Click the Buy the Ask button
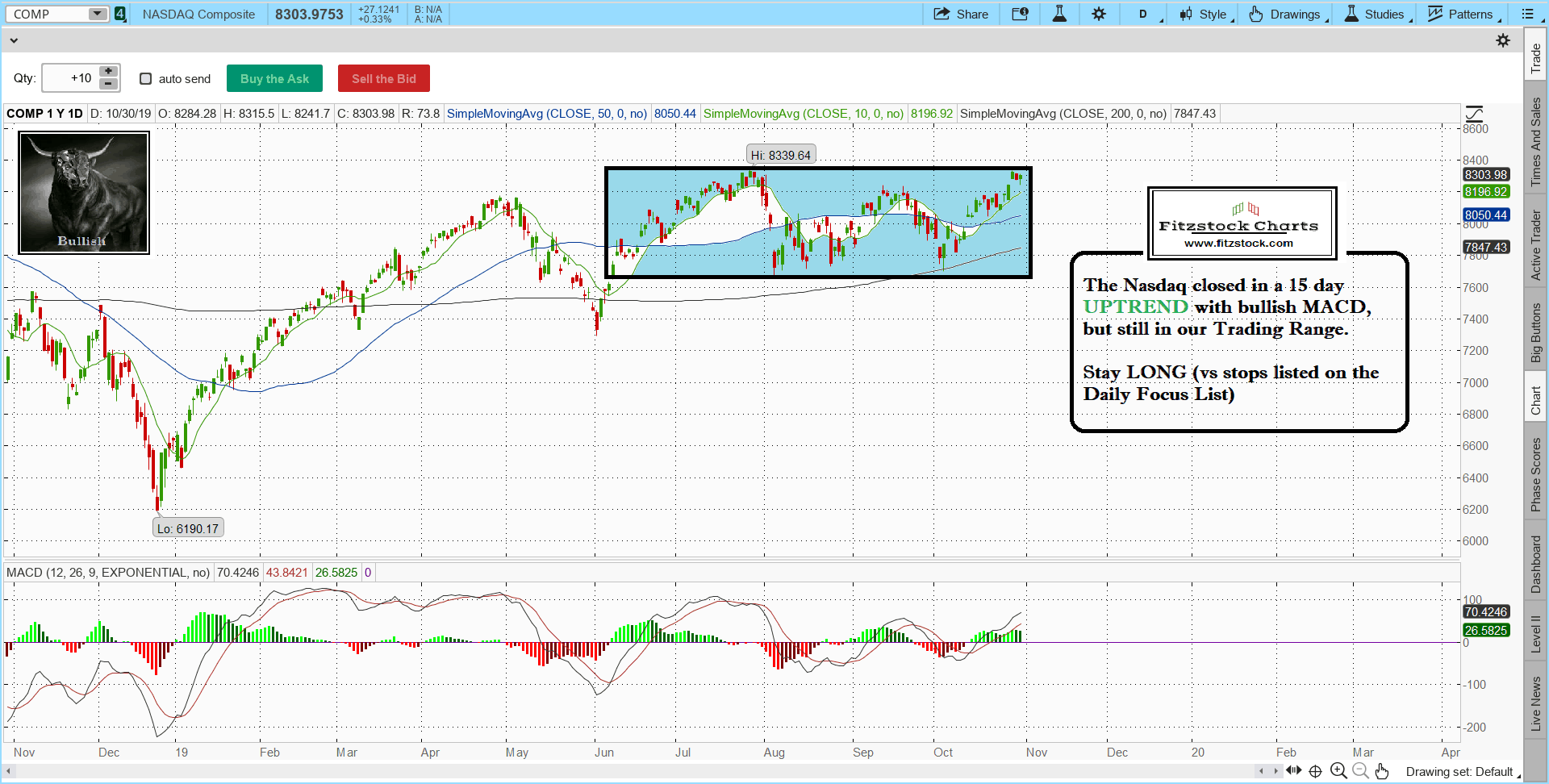Image resolution: width=1549 pixels, height=784 pixels. pos(274,78)
